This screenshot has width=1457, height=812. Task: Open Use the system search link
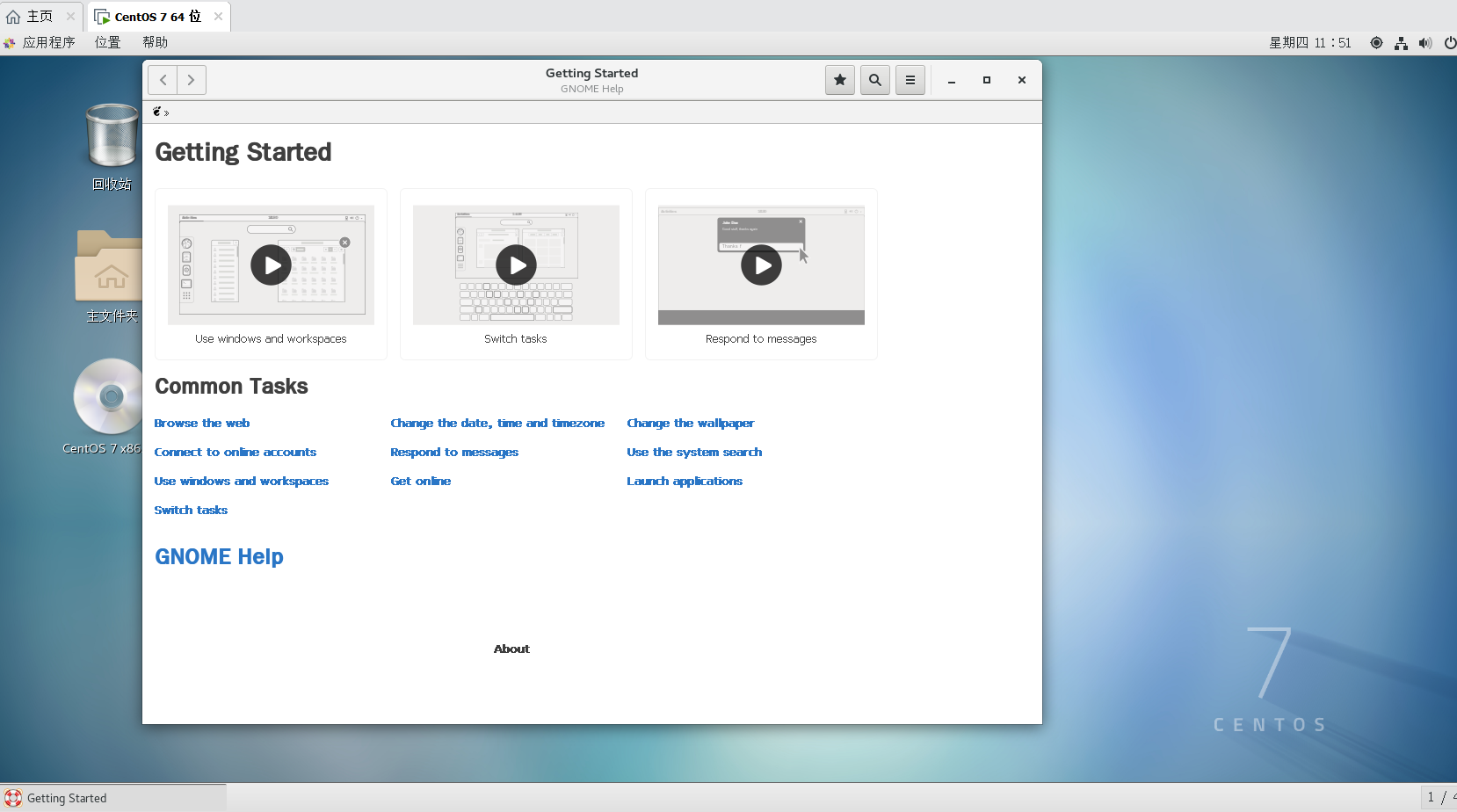694,453
